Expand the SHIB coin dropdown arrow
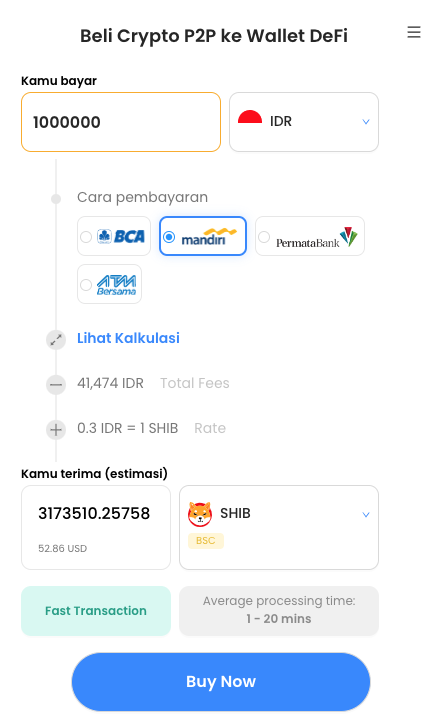Image resolution: width=443 pixels, height=726 pixels. coord(366,514)
